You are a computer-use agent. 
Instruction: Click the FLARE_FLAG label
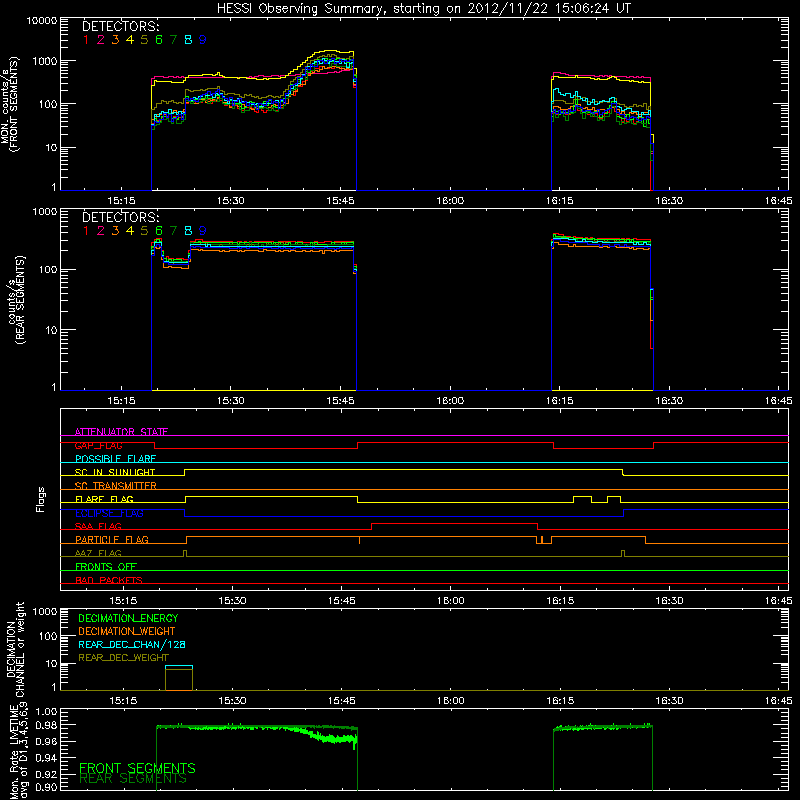(104, 499)
